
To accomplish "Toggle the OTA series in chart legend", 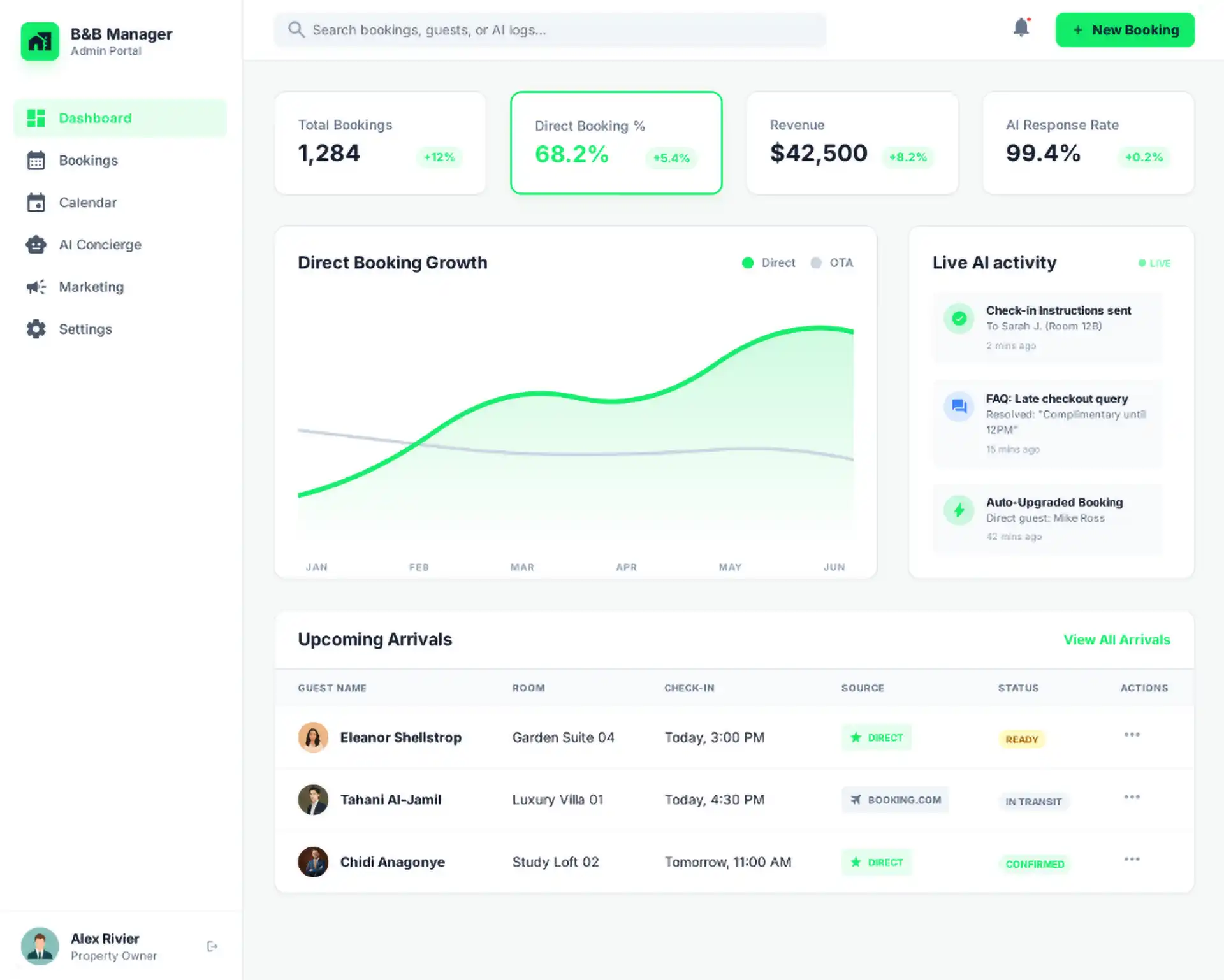I will [831, 263].
